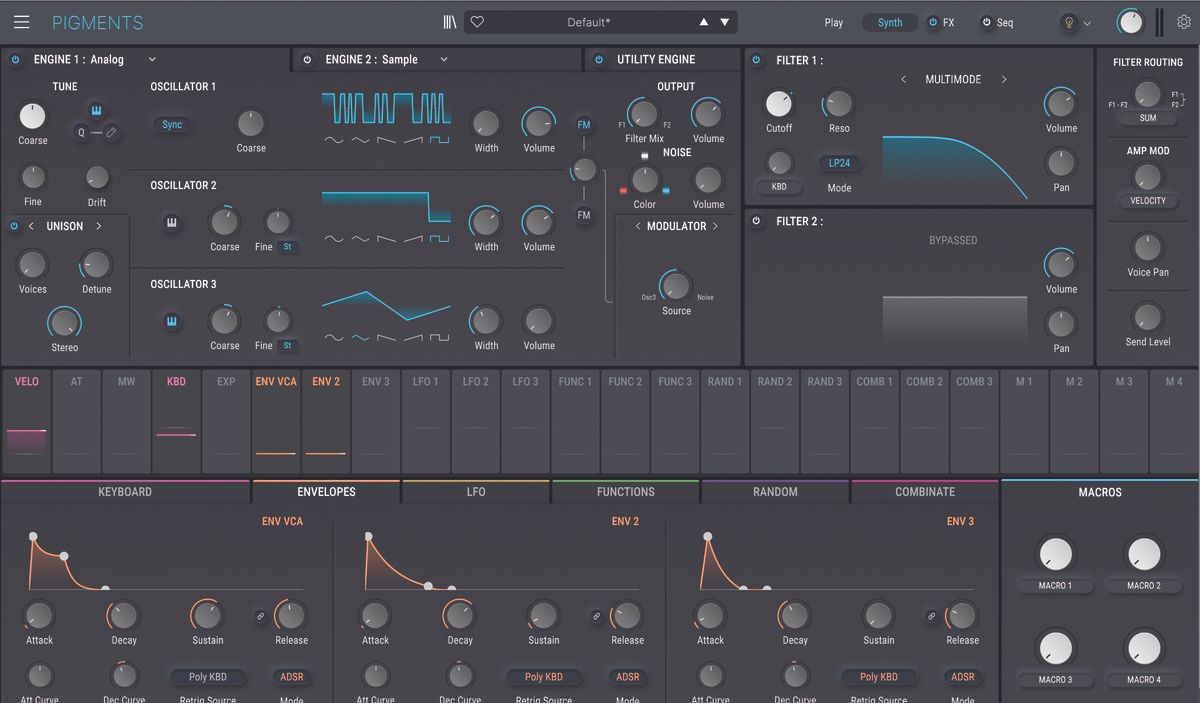Enable Sync on Oscillator 1
The width and height of the screenshot is (1200, 703).
[x=170, y=124]
